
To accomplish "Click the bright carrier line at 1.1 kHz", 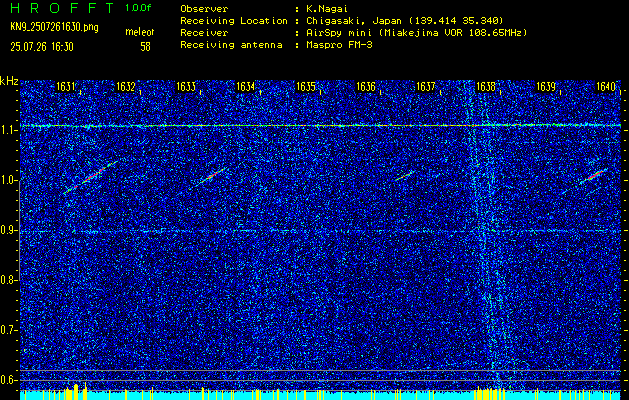I will pyautogui.click(x=321, y=126).
